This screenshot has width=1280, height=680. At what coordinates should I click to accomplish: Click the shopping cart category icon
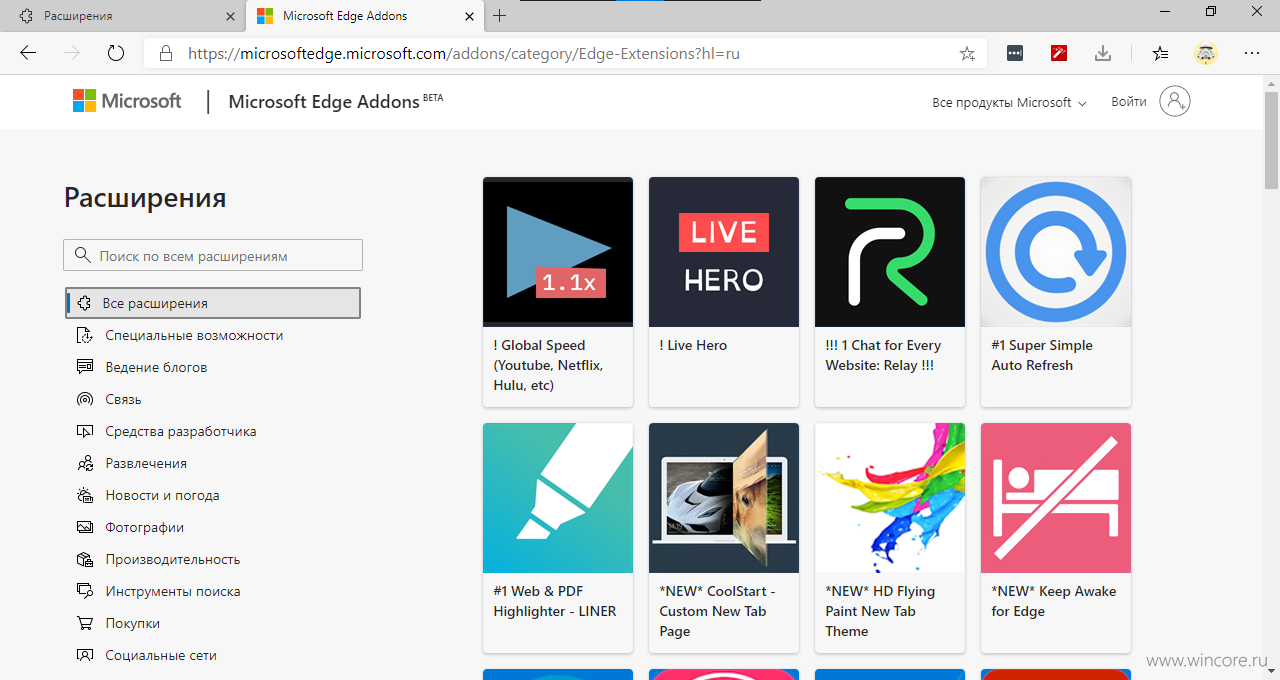[85, 623]
